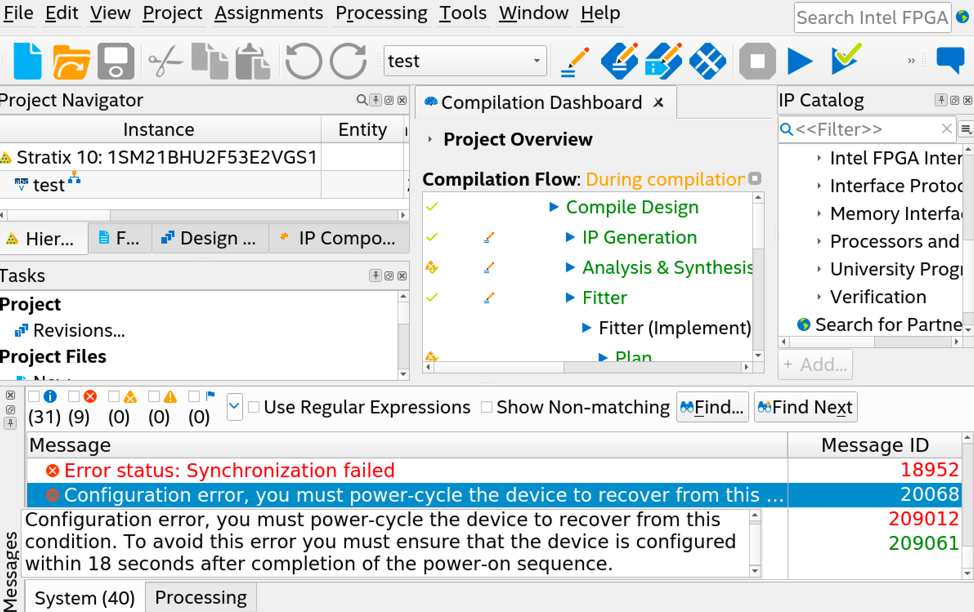
Task: Click the Save disk icon
Action: (x=115, y=61)
